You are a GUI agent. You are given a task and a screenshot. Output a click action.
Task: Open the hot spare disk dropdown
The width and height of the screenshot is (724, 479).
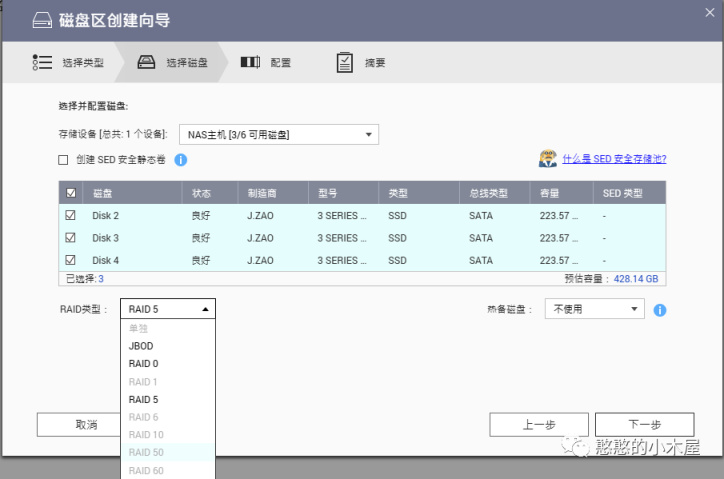(595, 309)
